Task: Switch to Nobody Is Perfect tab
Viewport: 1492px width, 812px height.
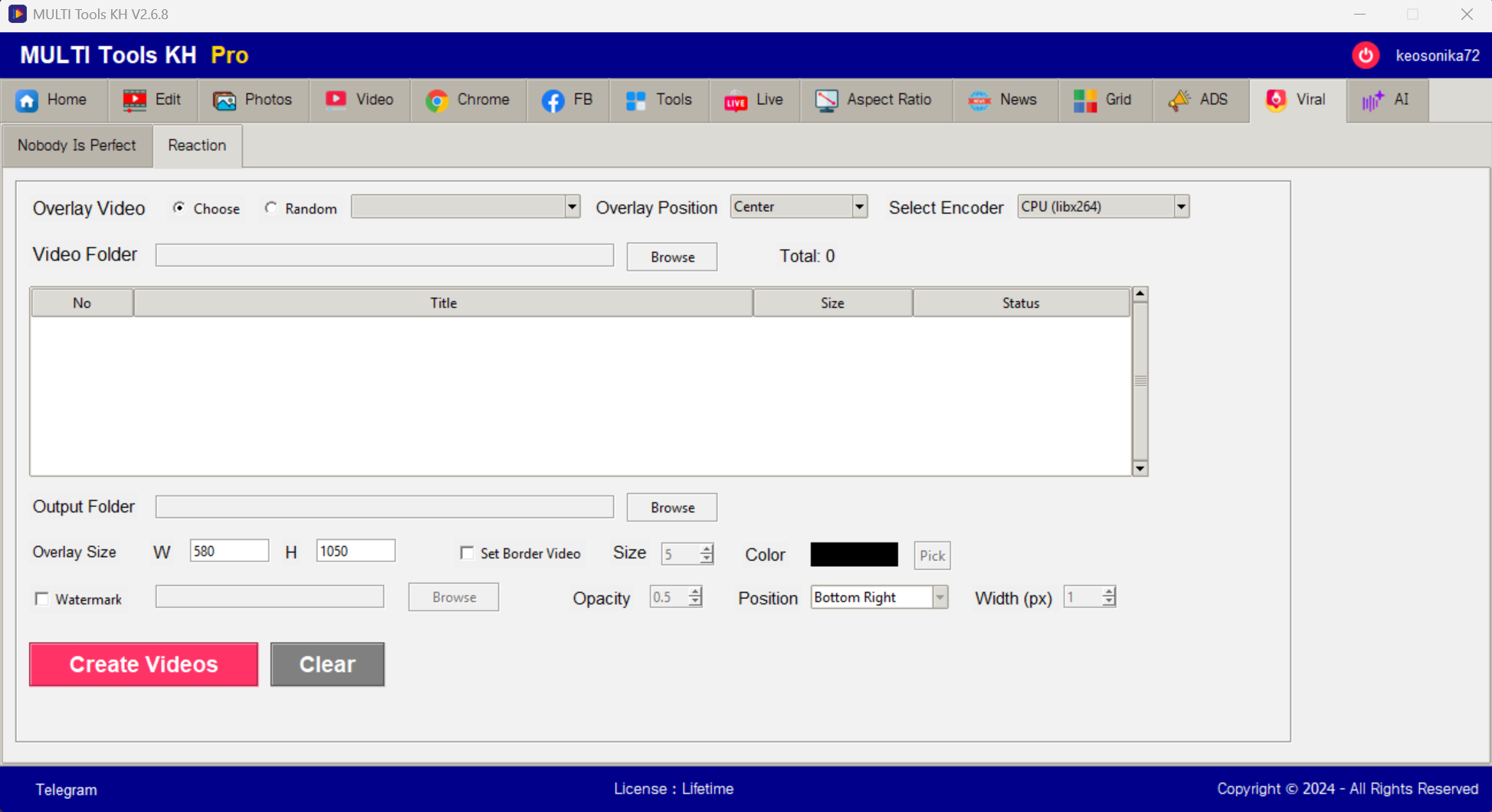Action: pyautogui.click(x=77, y=146)
